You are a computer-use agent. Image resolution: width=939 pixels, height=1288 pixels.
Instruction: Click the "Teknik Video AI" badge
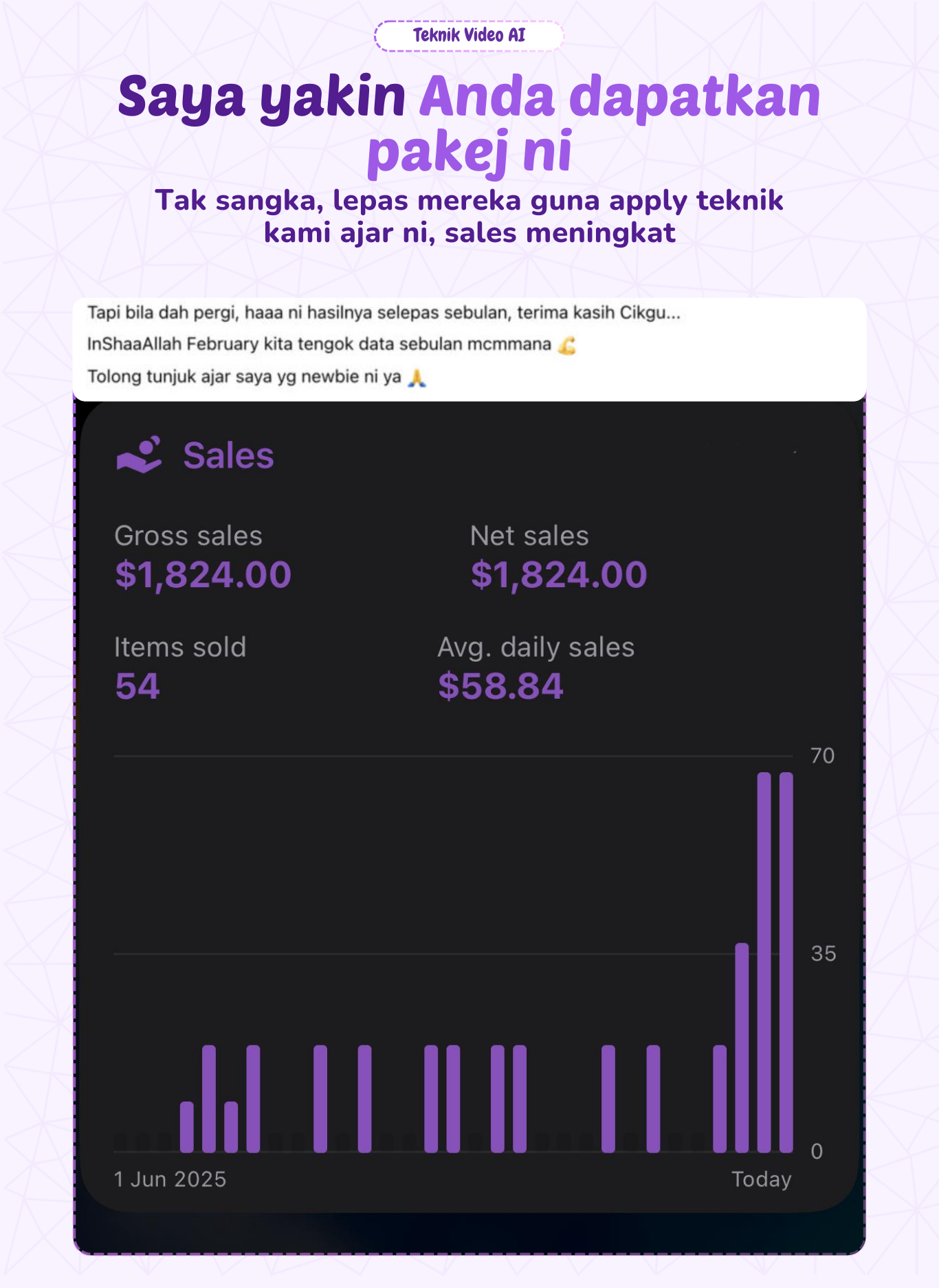point(469,36)
